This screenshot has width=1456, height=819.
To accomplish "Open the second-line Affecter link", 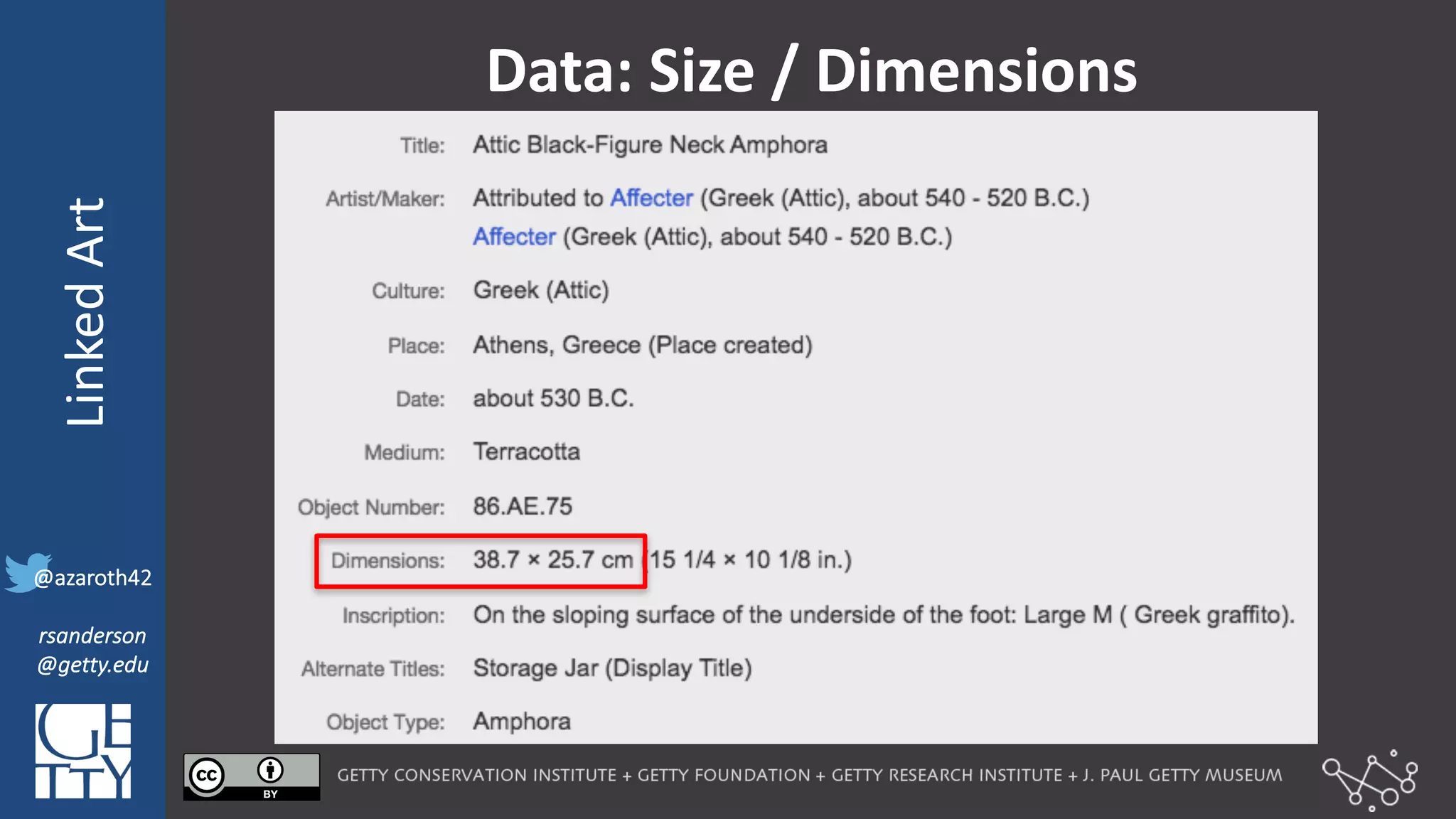I will 514,237.
